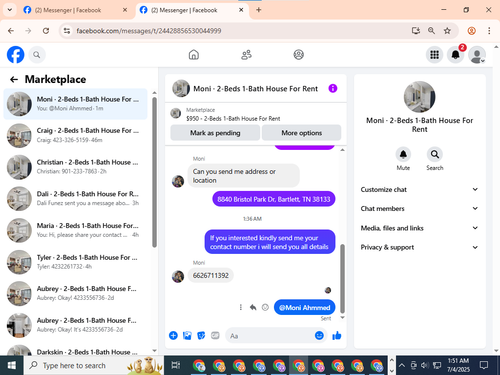Click the conversation list scrollbar
This screenshot has width=500, height=375.
point(154,172)
